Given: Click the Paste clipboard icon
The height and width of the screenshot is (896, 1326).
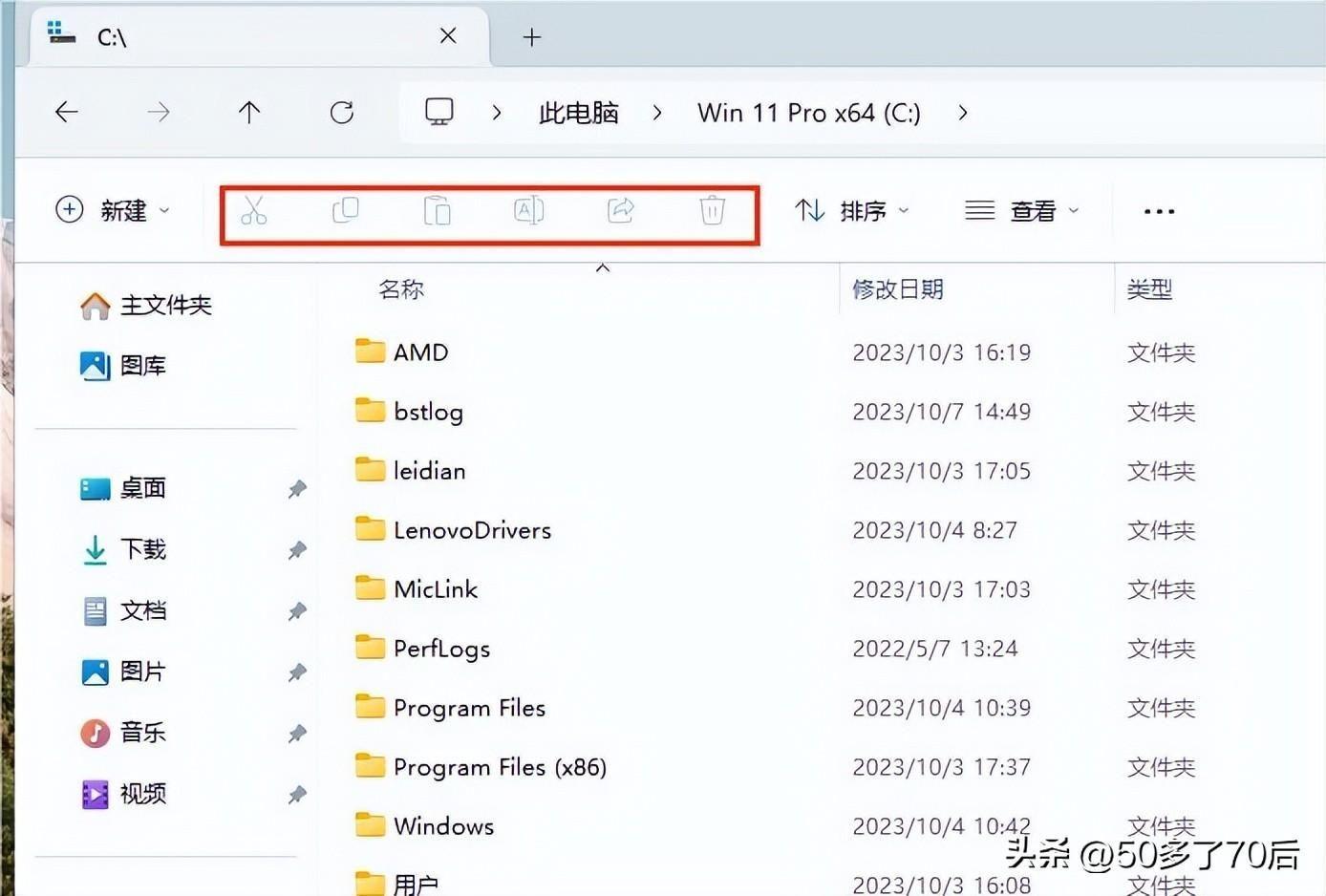Looking at the screenshot, I should click(x=437, y=210).
